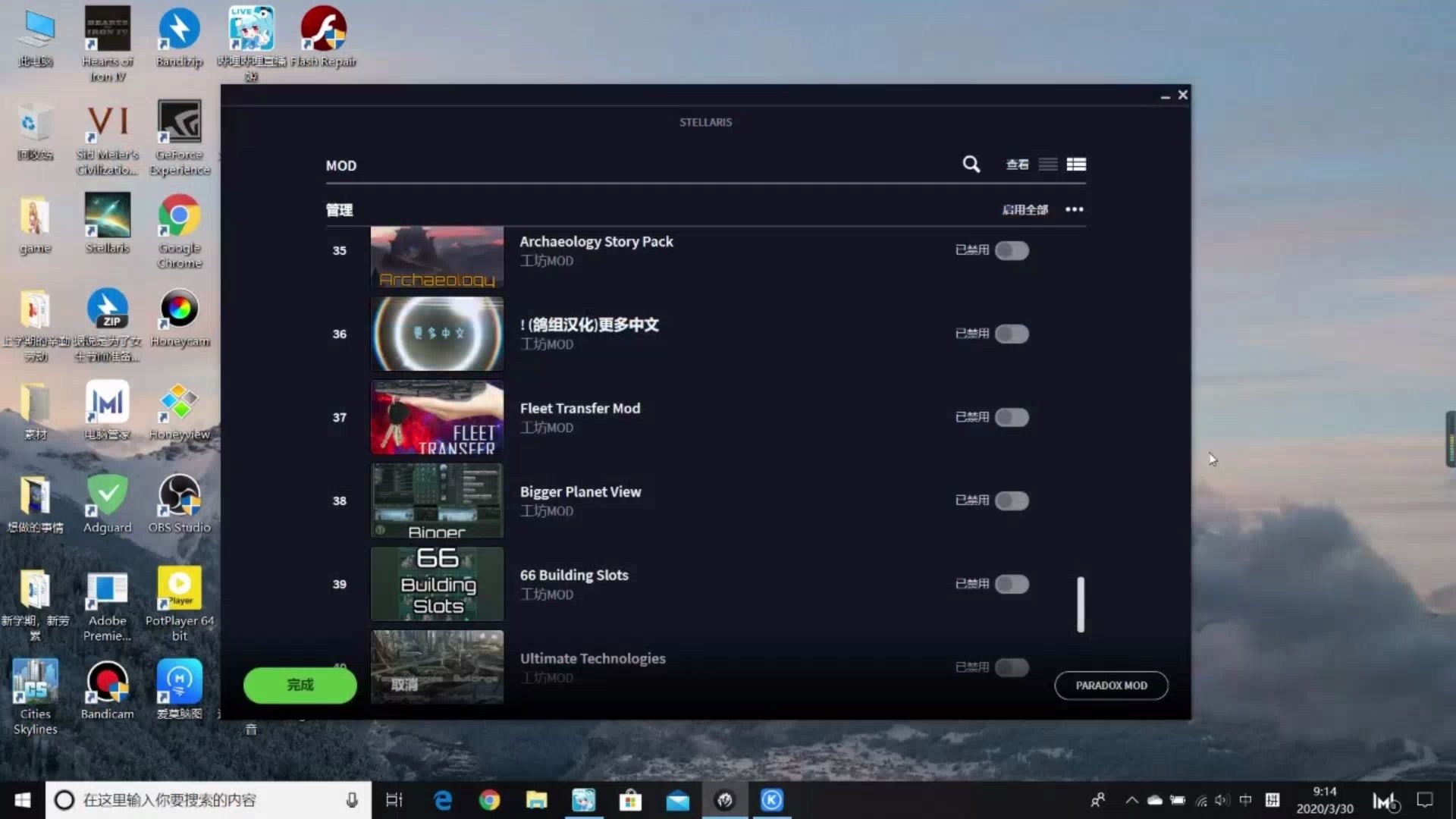Open the 电脑管家 desktop shortcut
The height and width of the screenshot is (819, 1456).
(x=107, y=410)
